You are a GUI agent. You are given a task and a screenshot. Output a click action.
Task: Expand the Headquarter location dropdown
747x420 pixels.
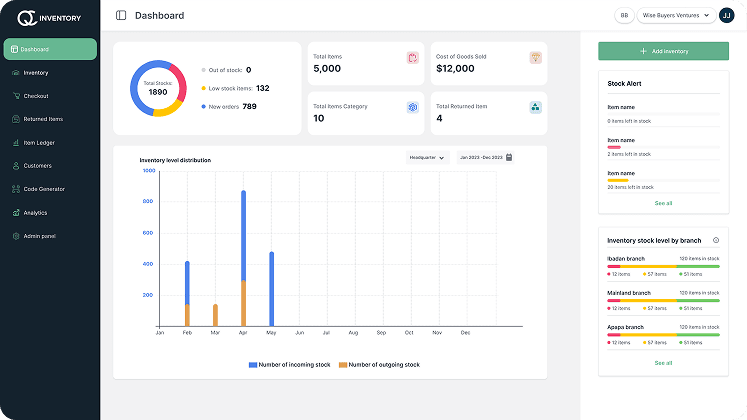click(427, 158)
